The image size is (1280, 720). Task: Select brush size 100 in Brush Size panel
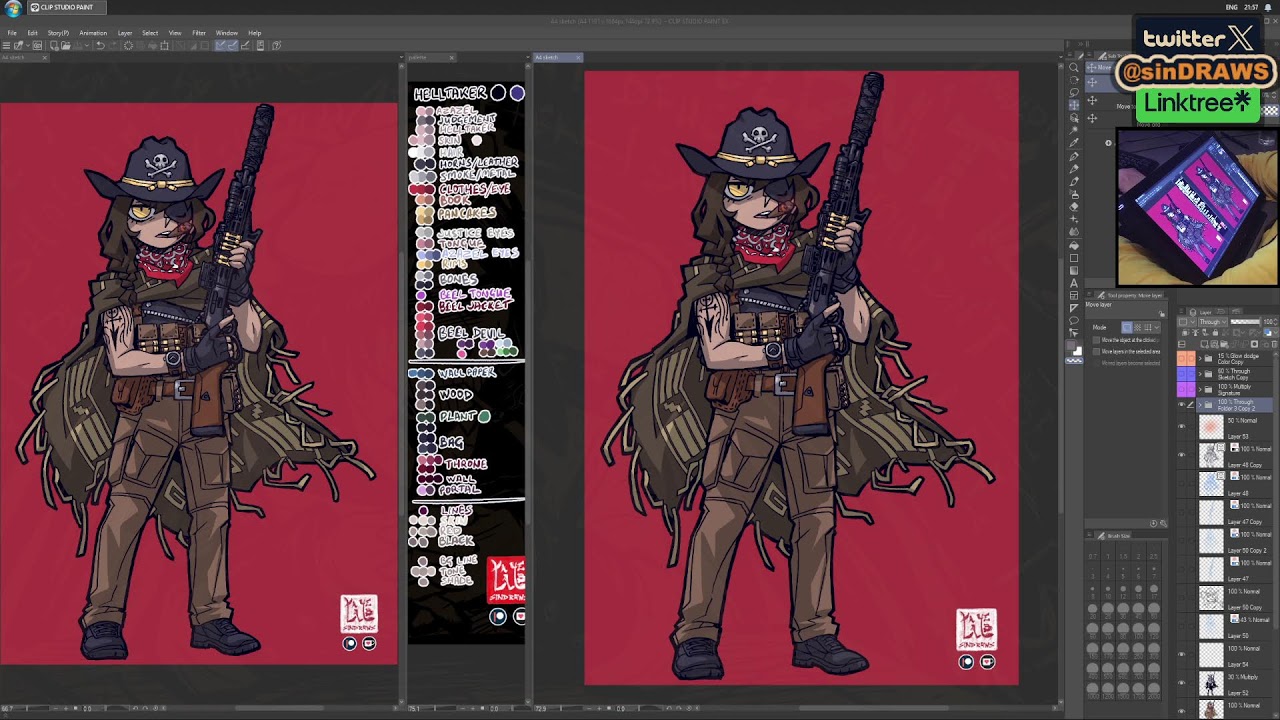[1138, 633]
